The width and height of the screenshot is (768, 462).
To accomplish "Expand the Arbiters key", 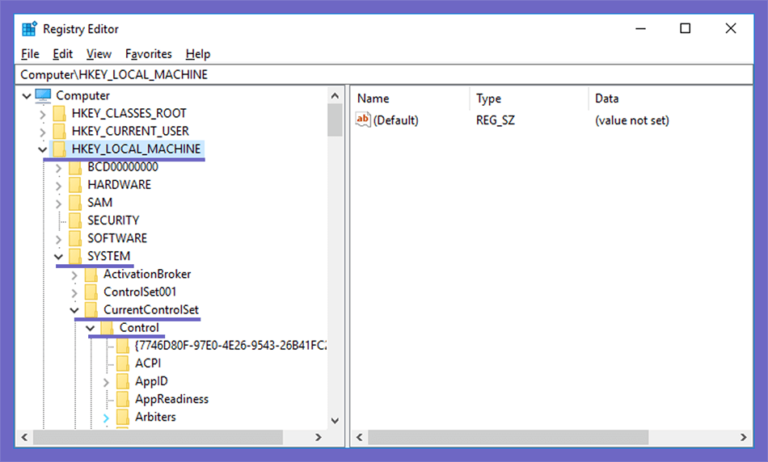I will pyautogui.click(x=106, y=418).
